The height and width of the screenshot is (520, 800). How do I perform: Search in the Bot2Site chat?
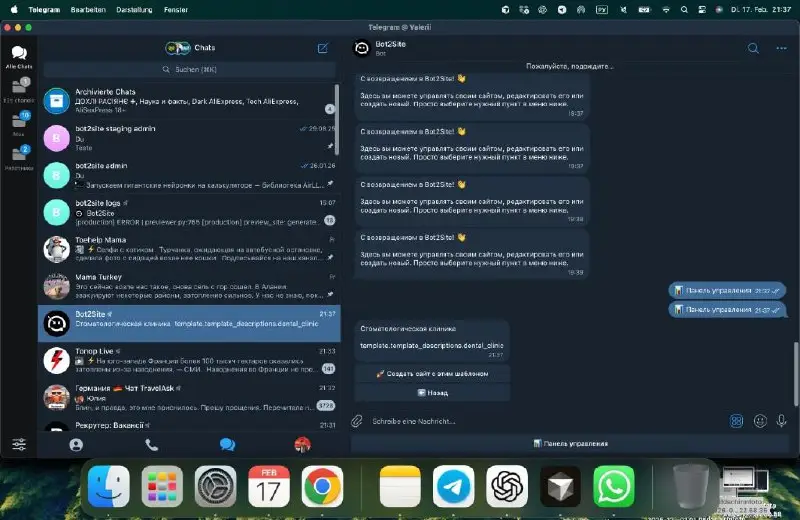coord(753,48)
